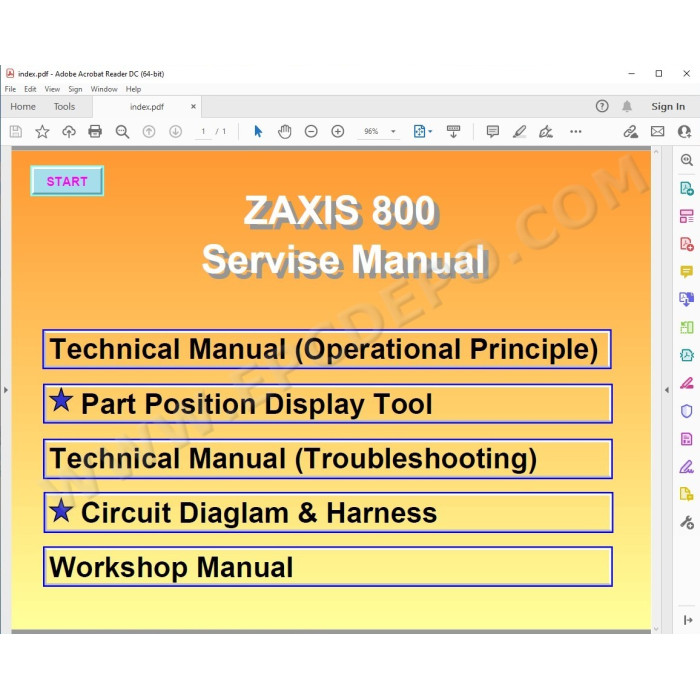Open Compress PDF tool in right pane
Image resolution: width=700 pixels, height=700 pixels.
(x=687, y=355)
